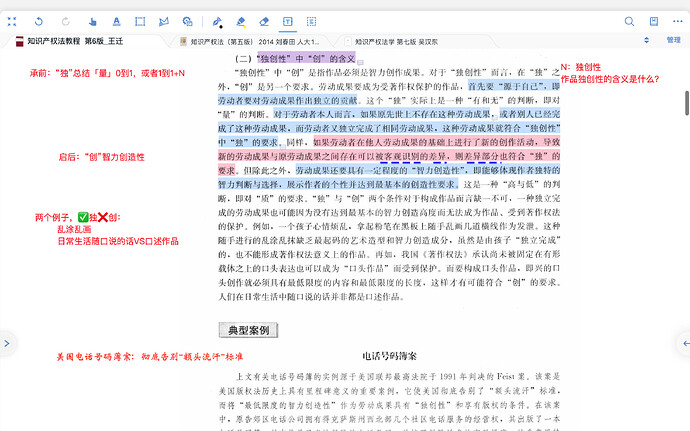Select red note 启后："创"智力创造性
Viewport: 690px width, 431px height.
pos(102,157)
